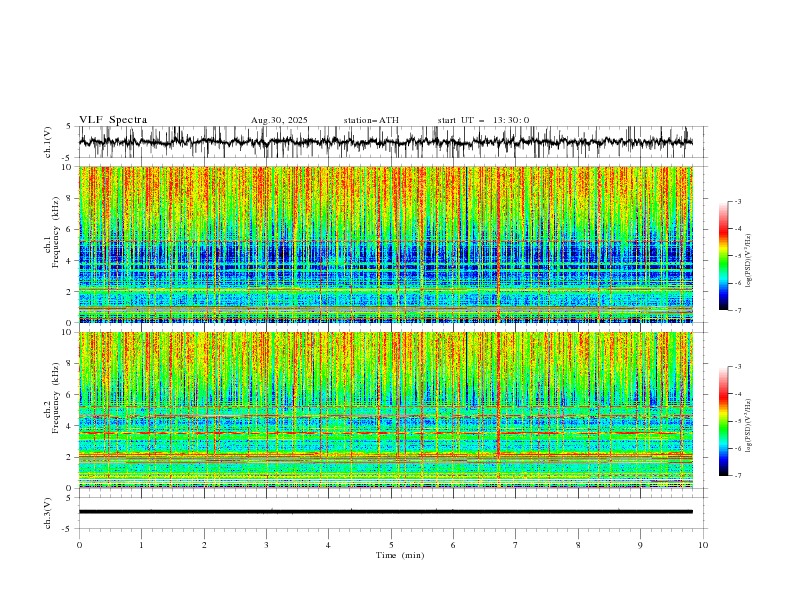Click the ch.1 spectrogram color scale bar
This screenshot has width=792, height=612.
tap(723, 256)
